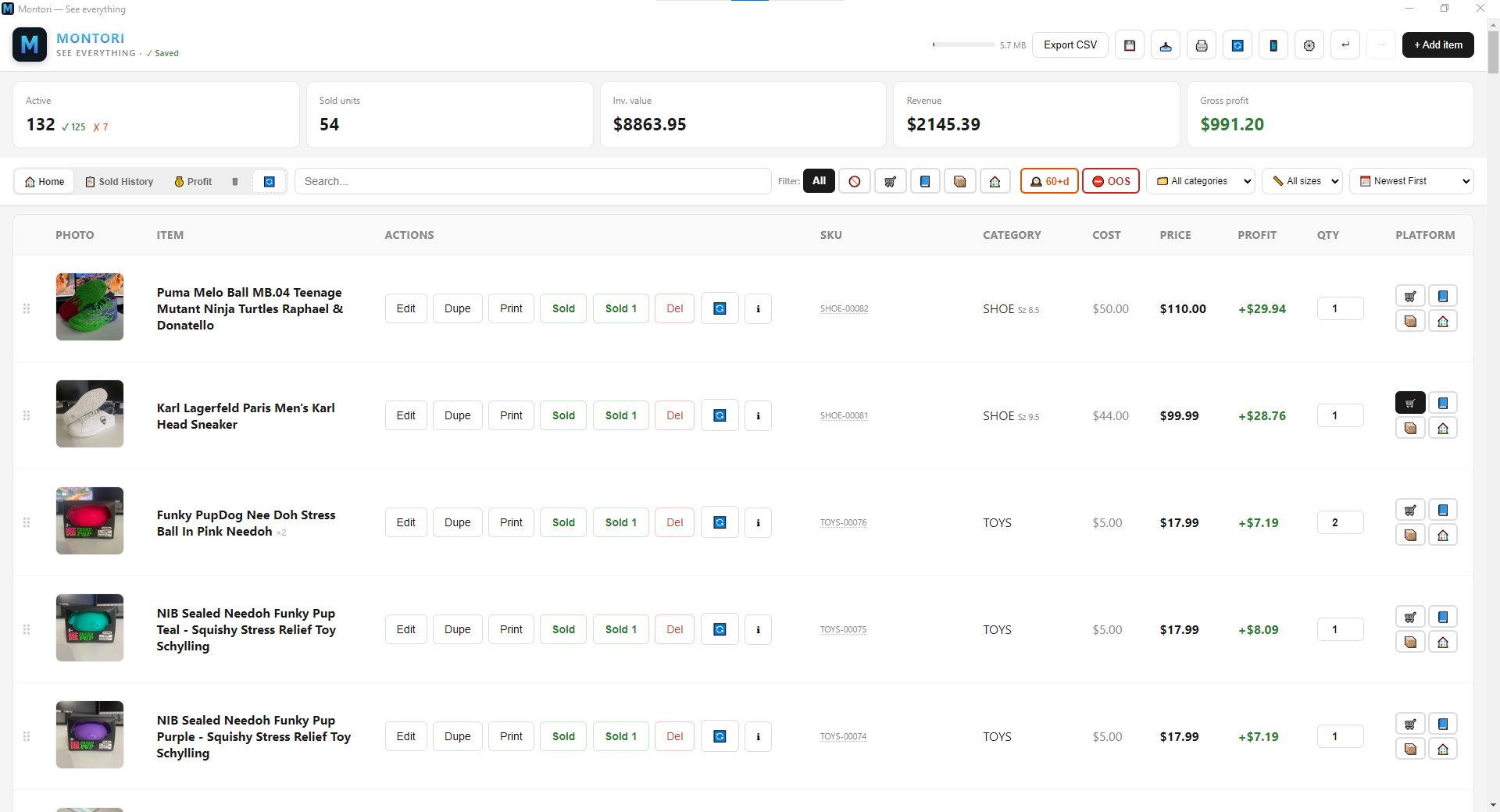Toggle the blue book platform filter
Screen dimensions: 1500x812
[925, 181]
